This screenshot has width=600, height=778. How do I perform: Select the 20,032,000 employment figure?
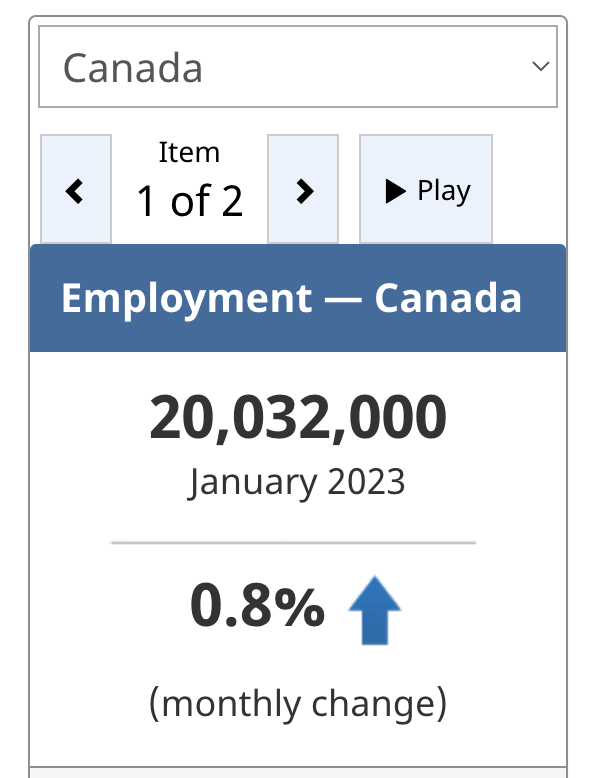click(x=298, y=419)
